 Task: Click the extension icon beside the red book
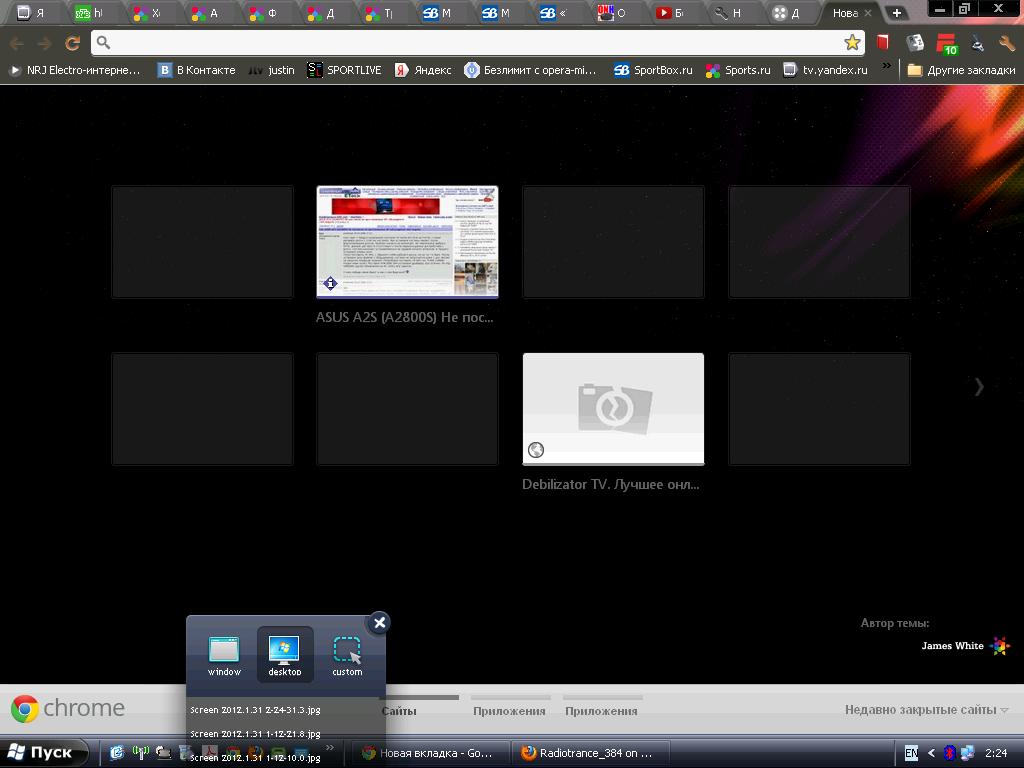point(916,43)
